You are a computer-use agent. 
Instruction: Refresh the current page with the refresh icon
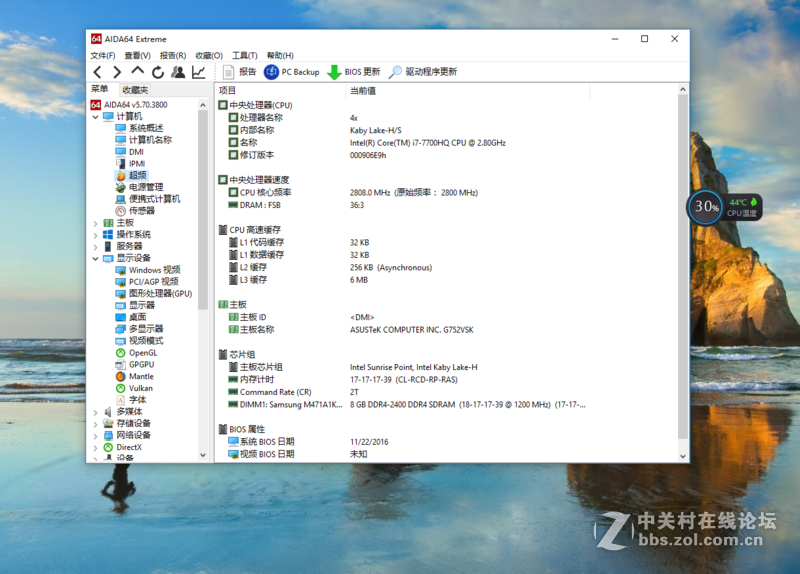pyautogui.click(x=158, y=72)
